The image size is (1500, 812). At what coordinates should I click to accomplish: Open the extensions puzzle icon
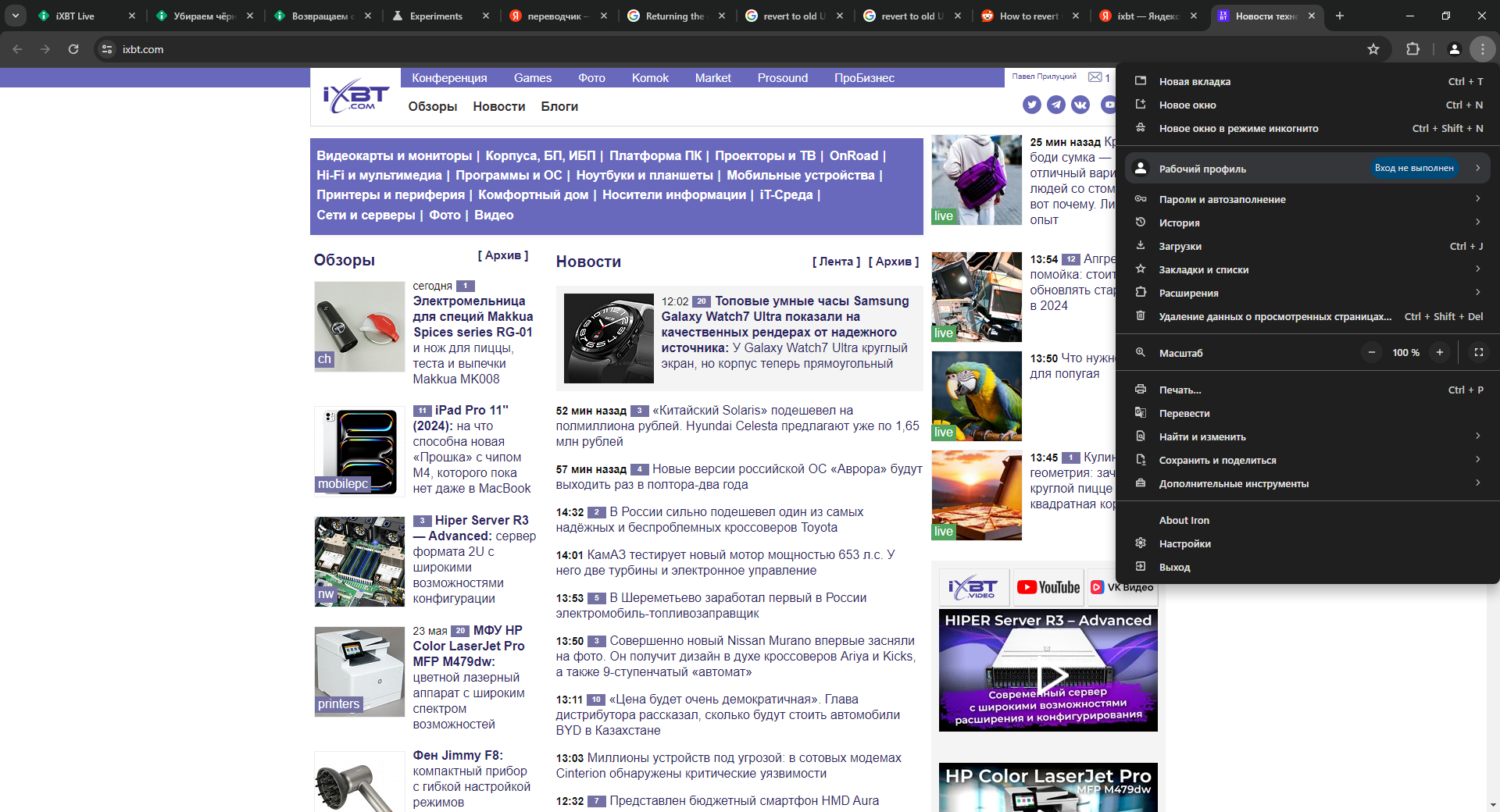[x=1412, y=49]
